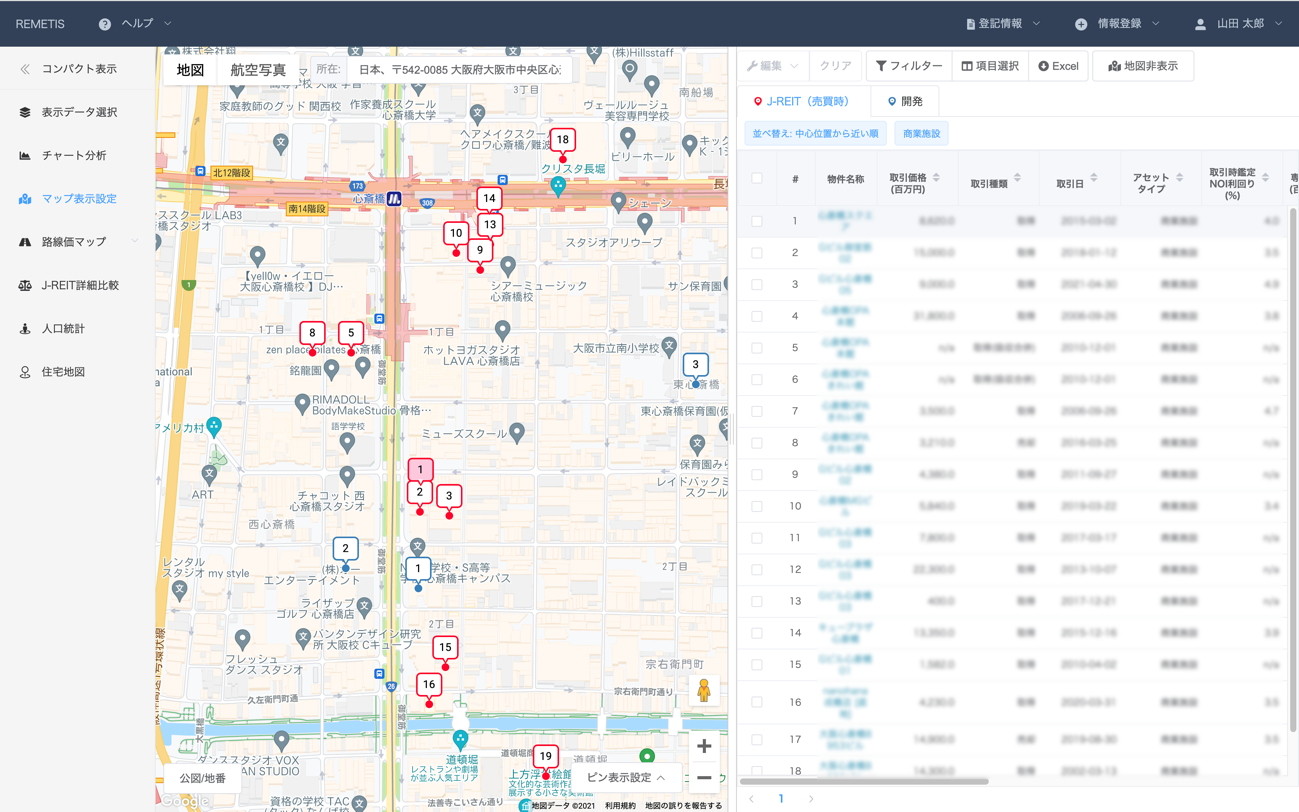Open J-REIT詳細比較 balance-scale item
The height and width of the screenshot is (812, 1299).
tap(68, 285)
